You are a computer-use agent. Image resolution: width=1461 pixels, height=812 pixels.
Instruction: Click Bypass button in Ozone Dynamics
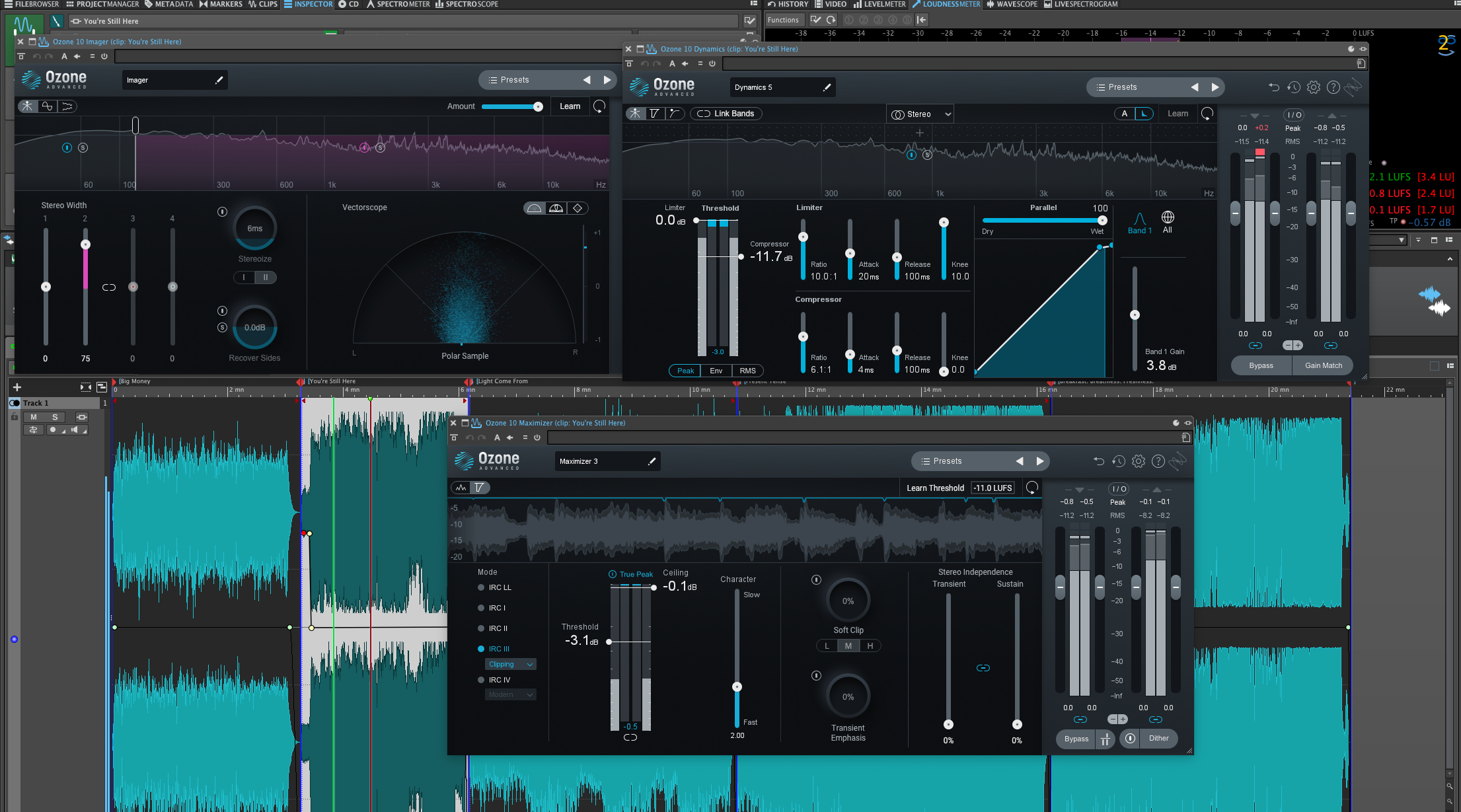click(x=1261, y=365)
